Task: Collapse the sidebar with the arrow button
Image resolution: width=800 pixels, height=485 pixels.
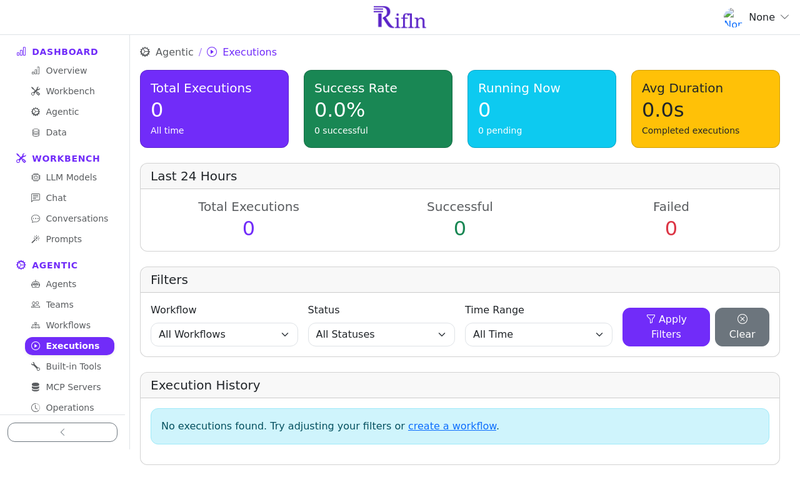Action: (62, 432)
